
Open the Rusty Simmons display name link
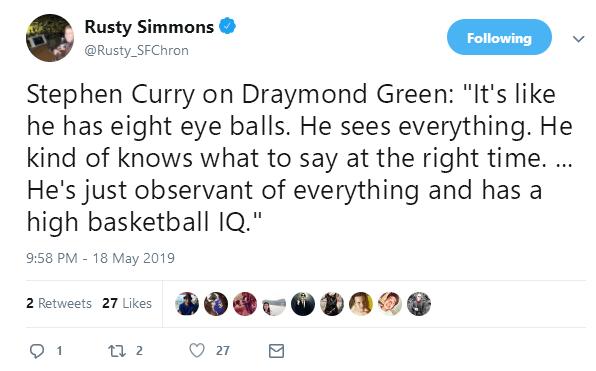[149, 27]
